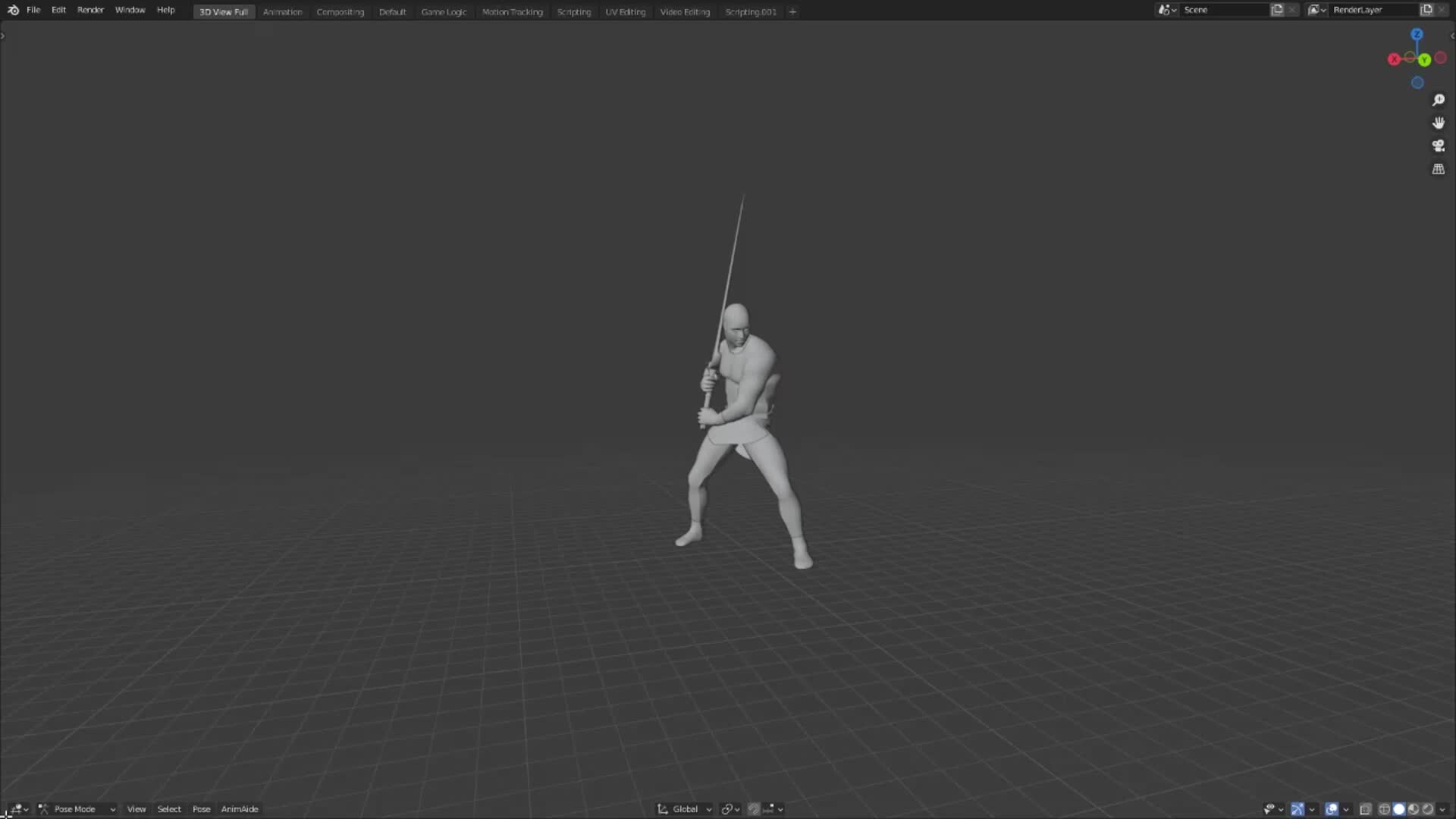
Task: Open the Help menu
Action: point(165,10)
